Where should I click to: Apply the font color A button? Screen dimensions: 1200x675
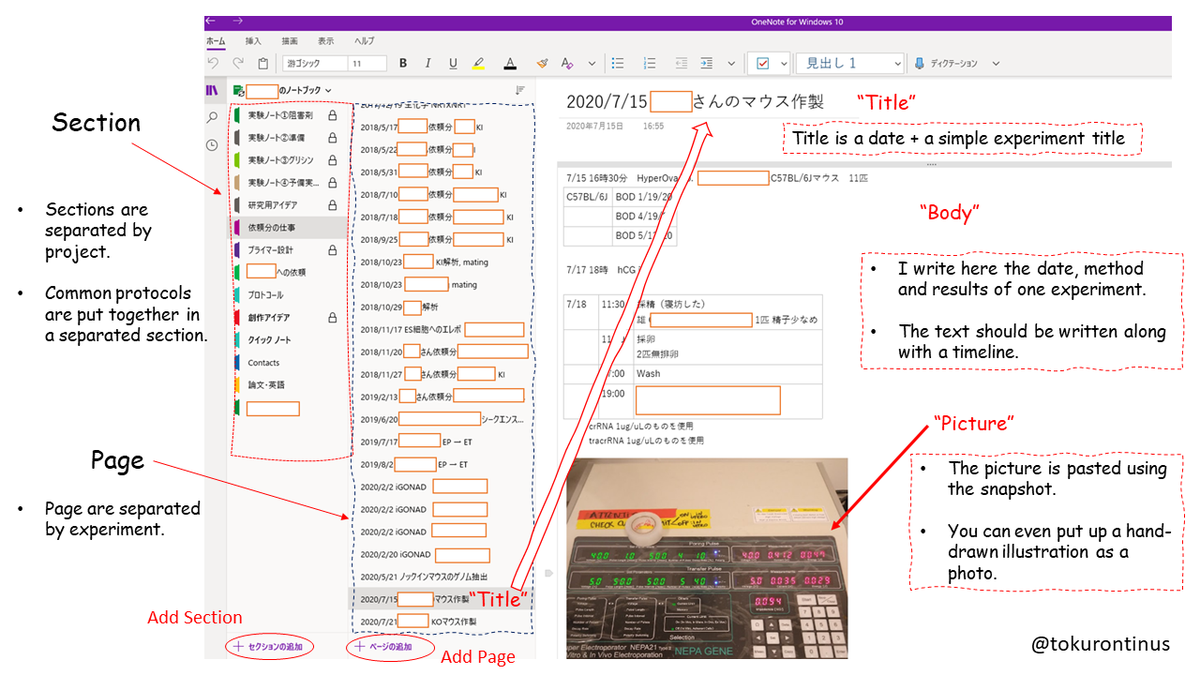tap(509, 63)
